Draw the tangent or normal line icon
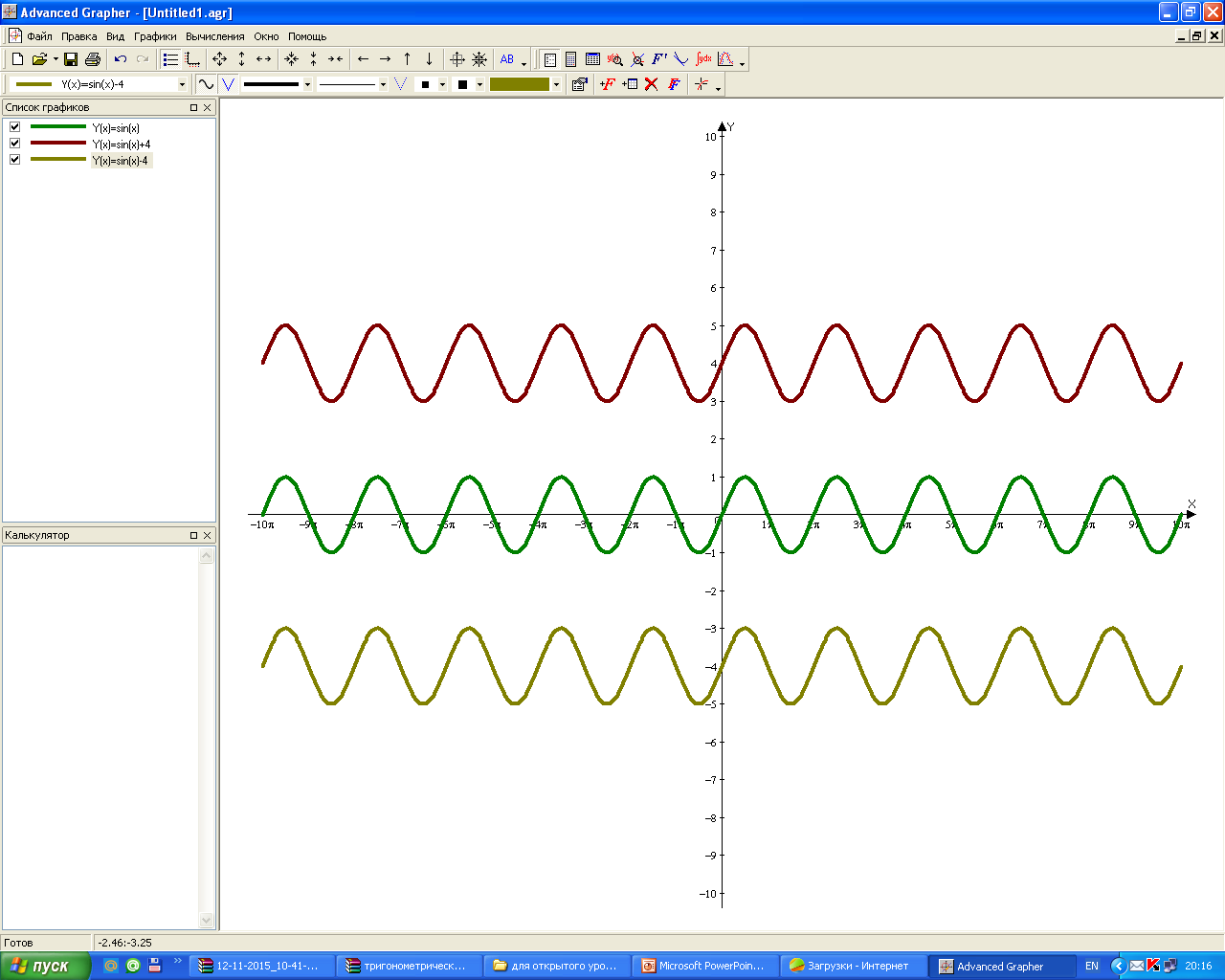This screenshot has width=1225, height=980. [681, 59]
